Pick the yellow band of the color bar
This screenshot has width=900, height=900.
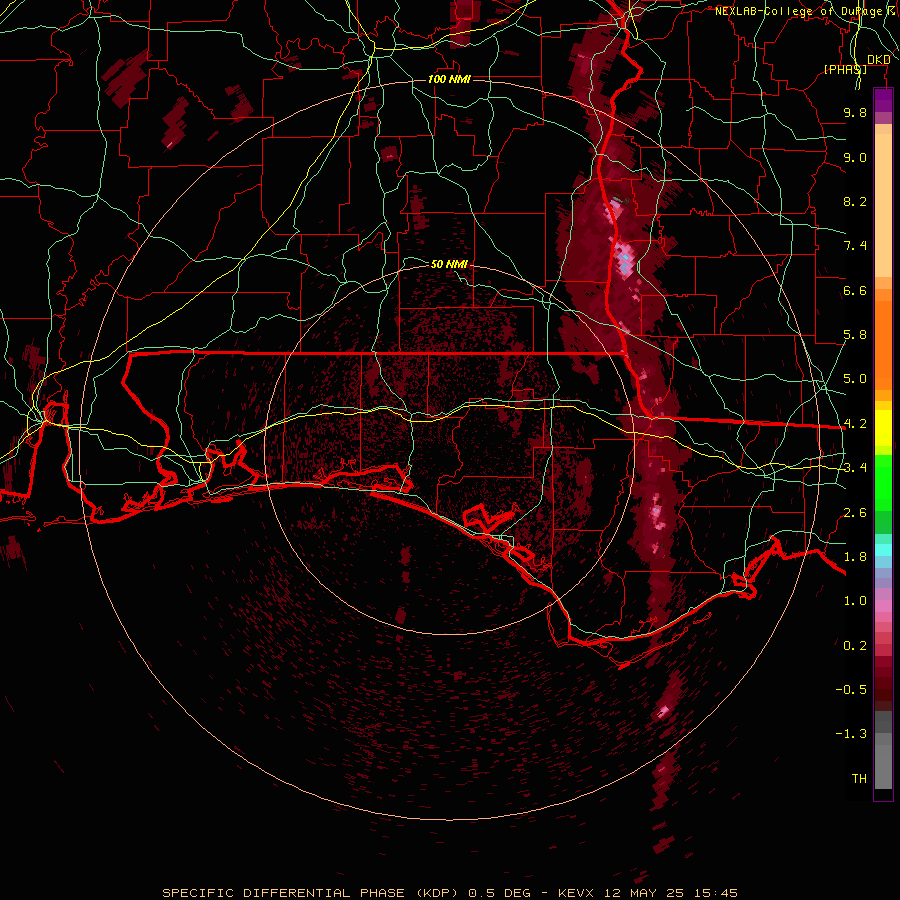point(883,428)
